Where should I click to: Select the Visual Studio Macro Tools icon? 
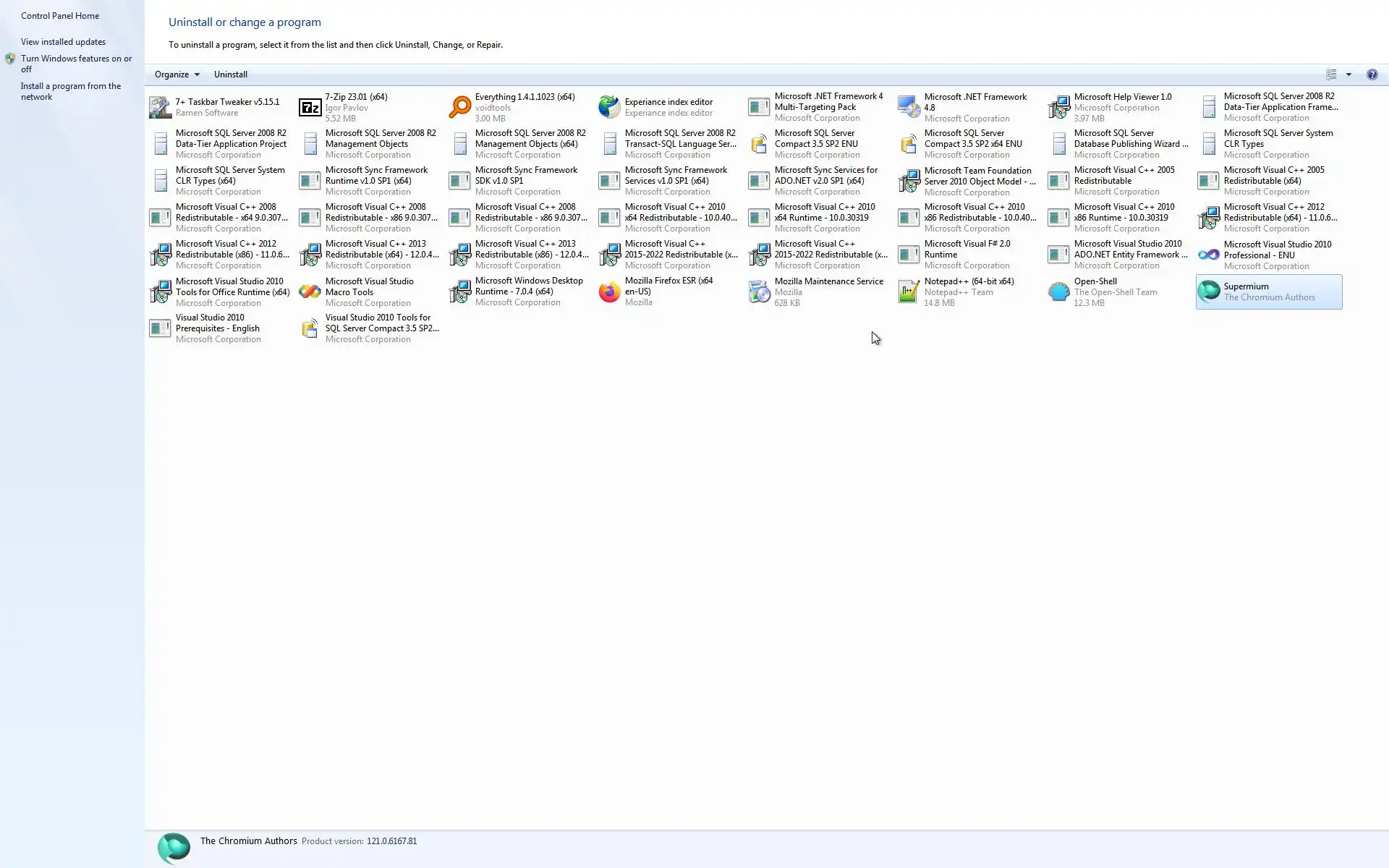310,292
